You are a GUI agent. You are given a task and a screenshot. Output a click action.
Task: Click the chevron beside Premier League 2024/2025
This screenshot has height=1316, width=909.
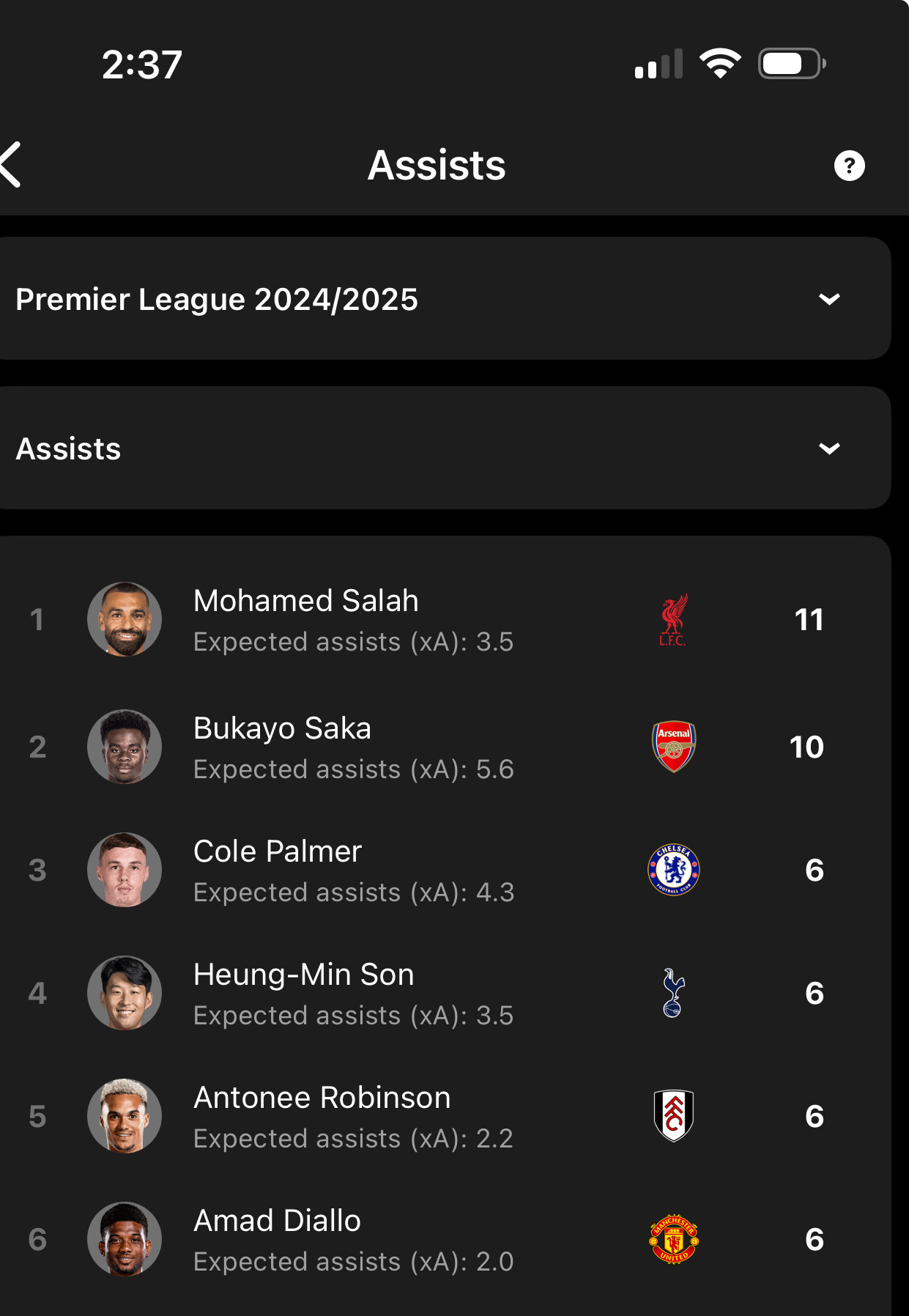point(829,299)
